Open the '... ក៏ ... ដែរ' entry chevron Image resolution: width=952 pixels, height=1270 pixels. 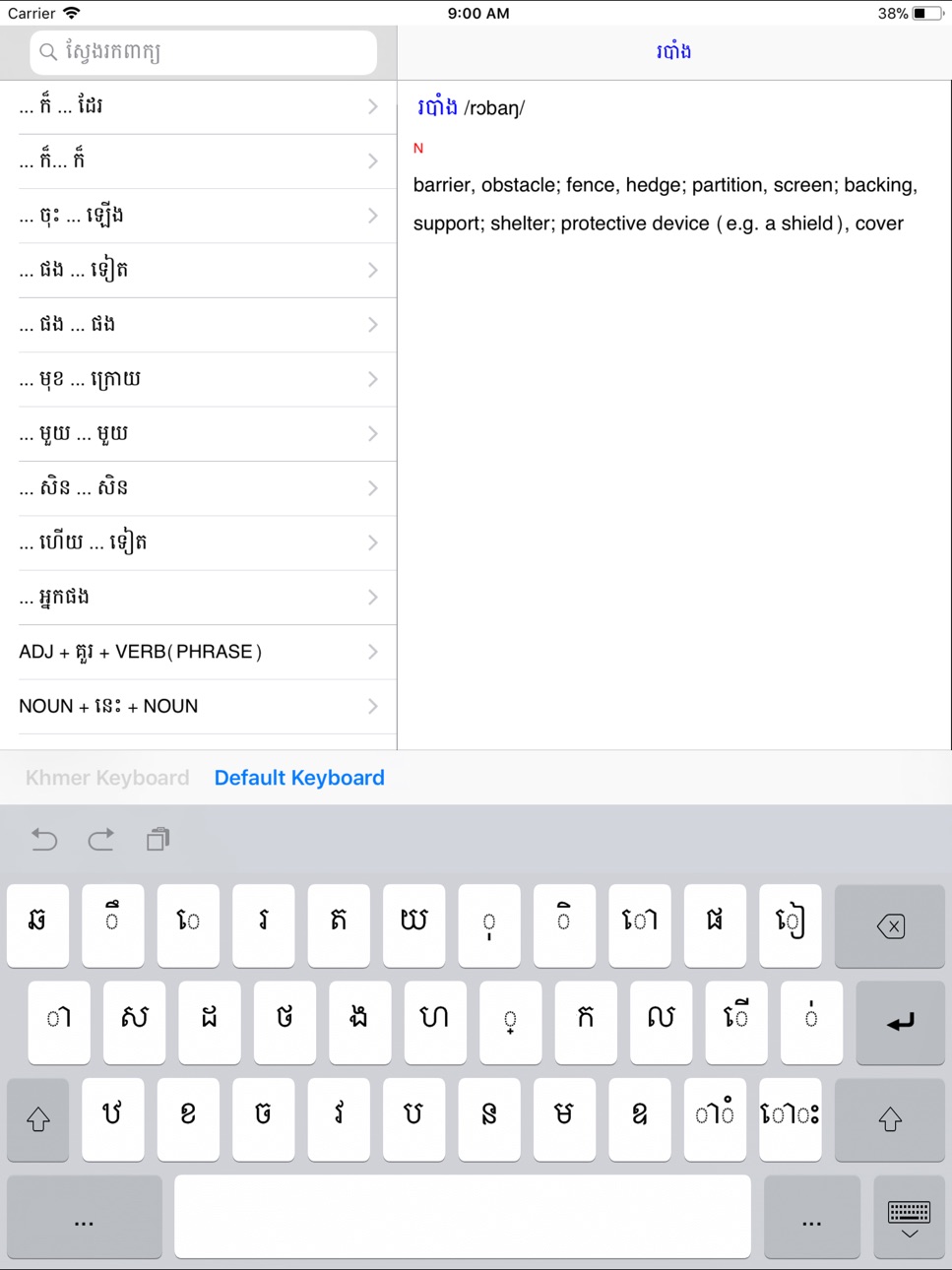pos(373,106)
